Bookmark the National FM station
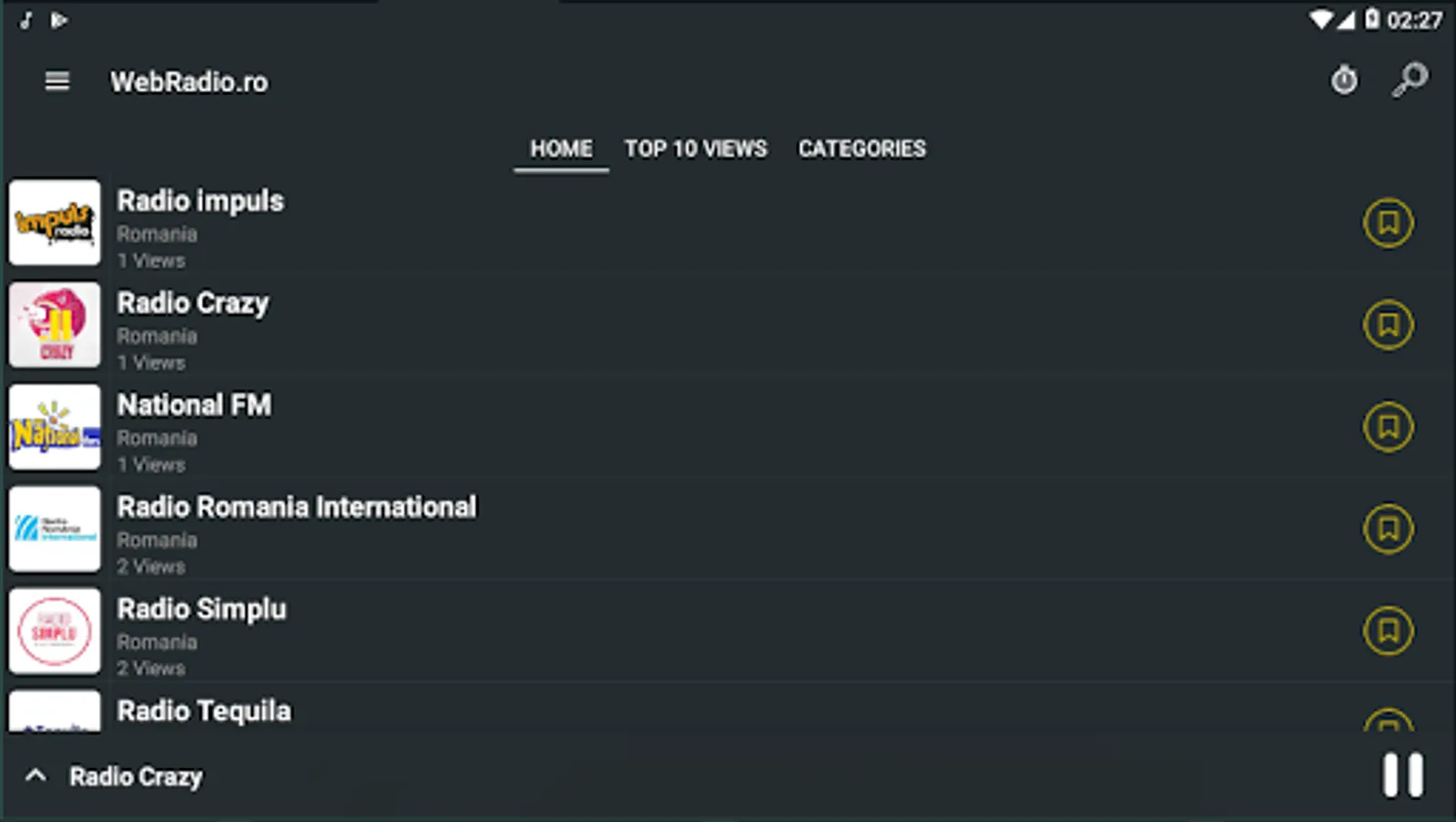1456x822 pixels. tap(1388, 427)
